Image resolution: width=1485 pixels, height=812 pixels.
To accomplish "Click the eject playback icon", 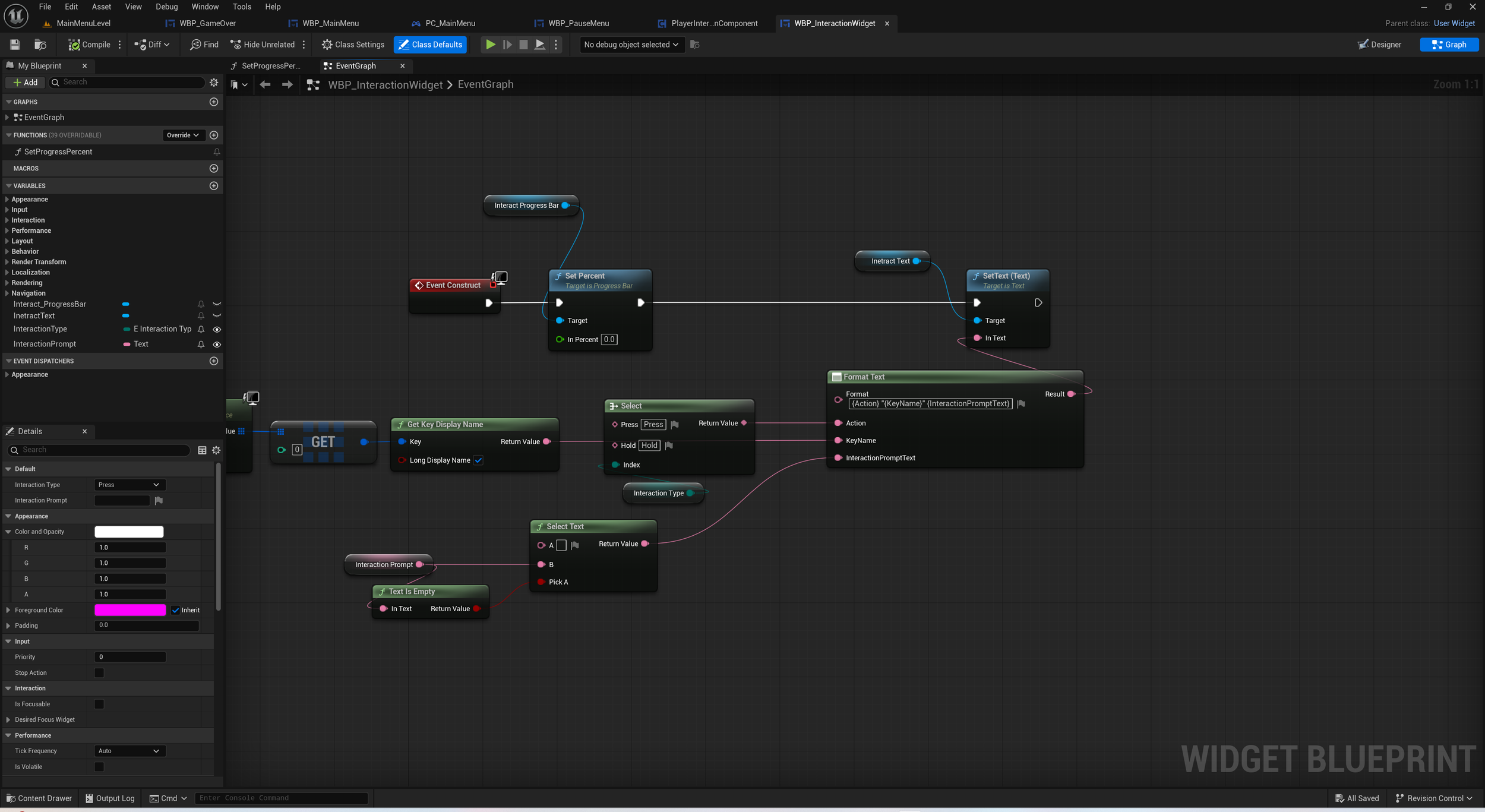I will click(x=539, y=45).
